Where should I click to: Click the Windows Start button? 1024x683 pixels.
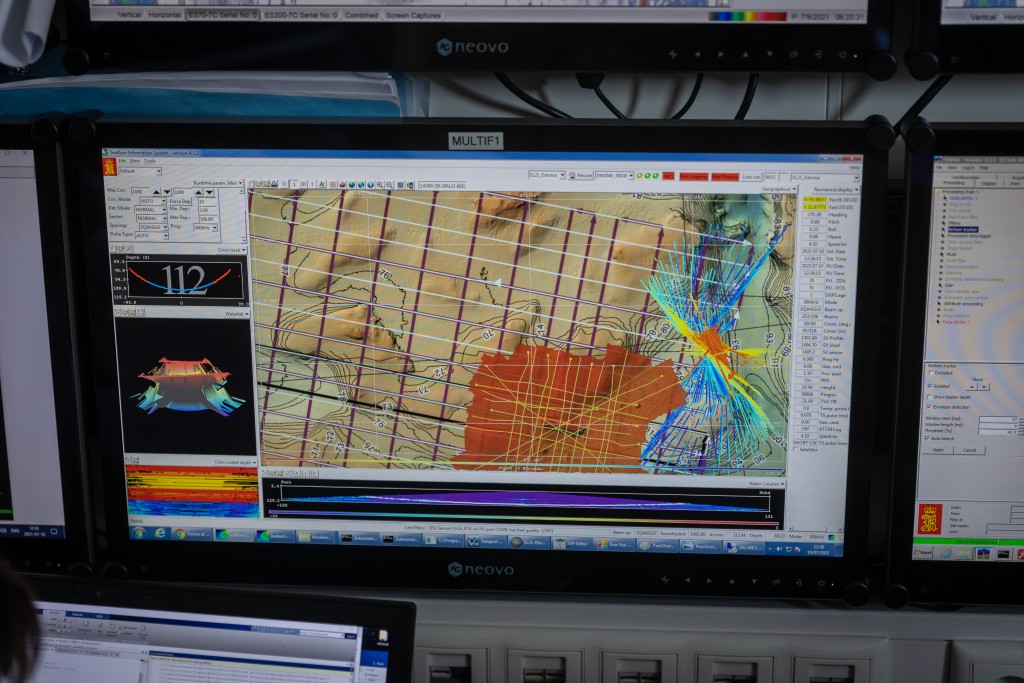tap(138, 533)
